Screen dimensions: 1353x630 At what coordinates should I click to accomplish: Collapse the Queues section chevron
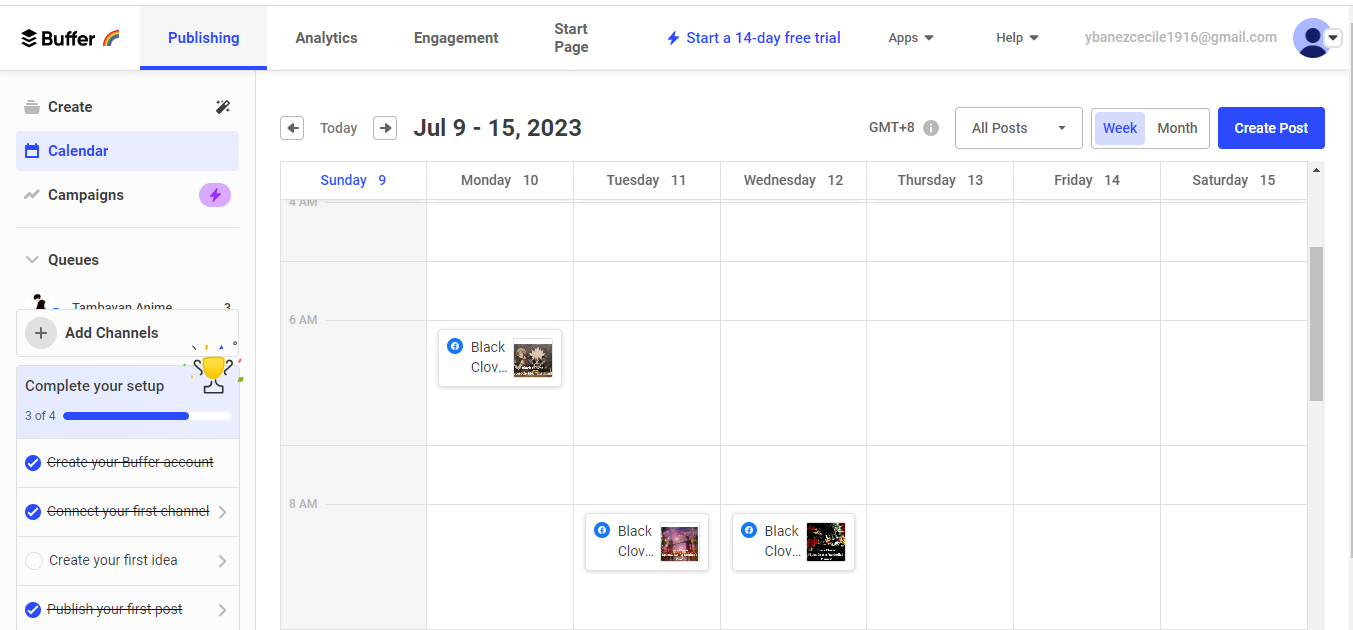pyautogui.click(x=31, y=260)
